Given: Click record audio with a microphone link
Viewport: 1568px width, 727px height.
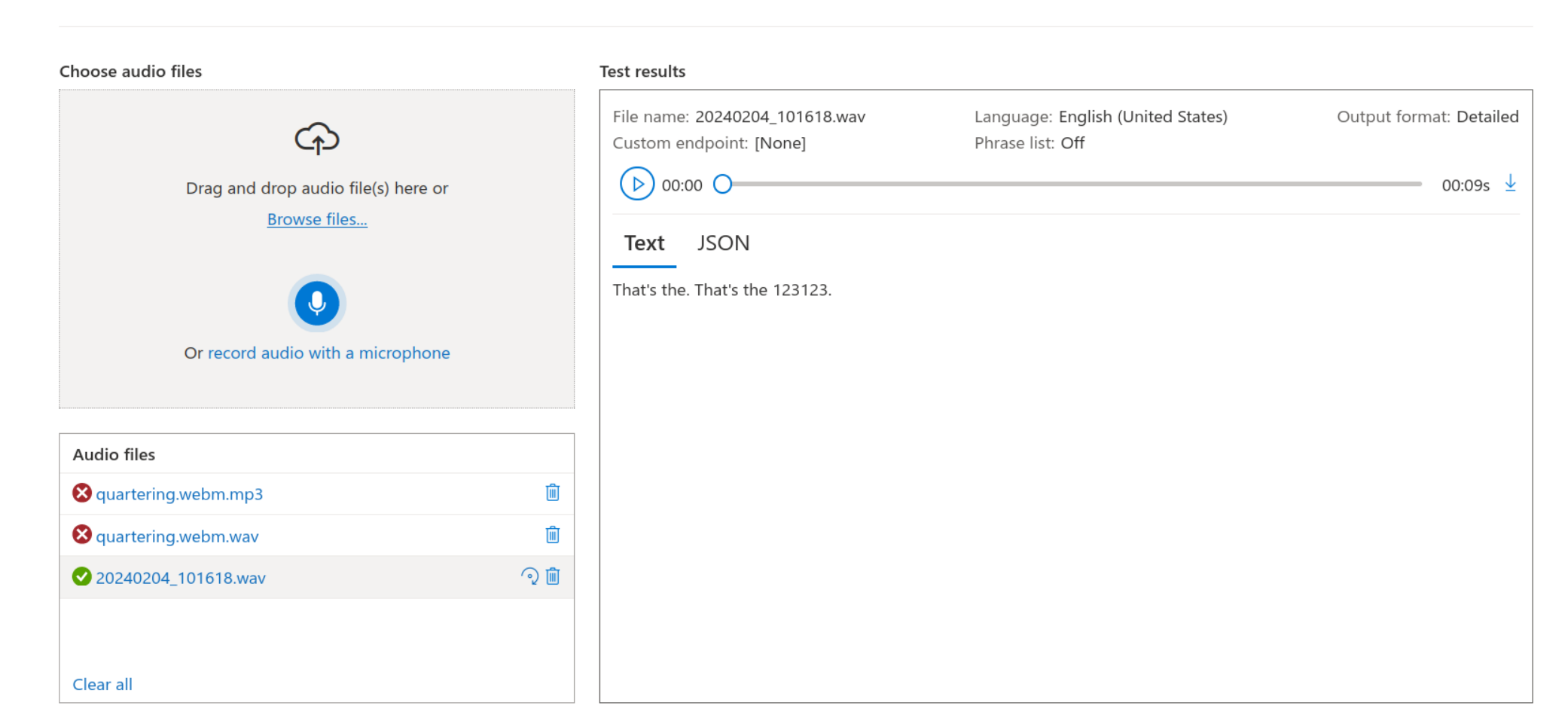Looking at the screenshot, I should 328,353.
